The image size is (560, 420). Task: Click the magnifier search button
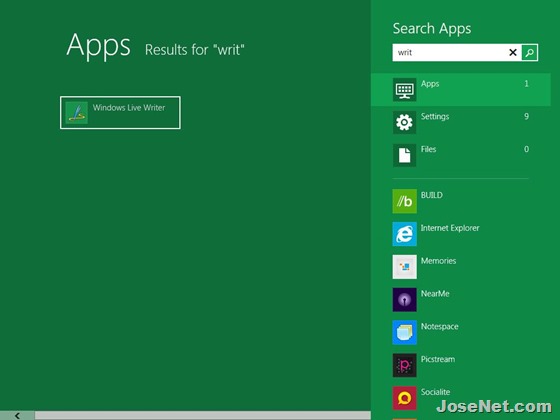click(530, 52)
